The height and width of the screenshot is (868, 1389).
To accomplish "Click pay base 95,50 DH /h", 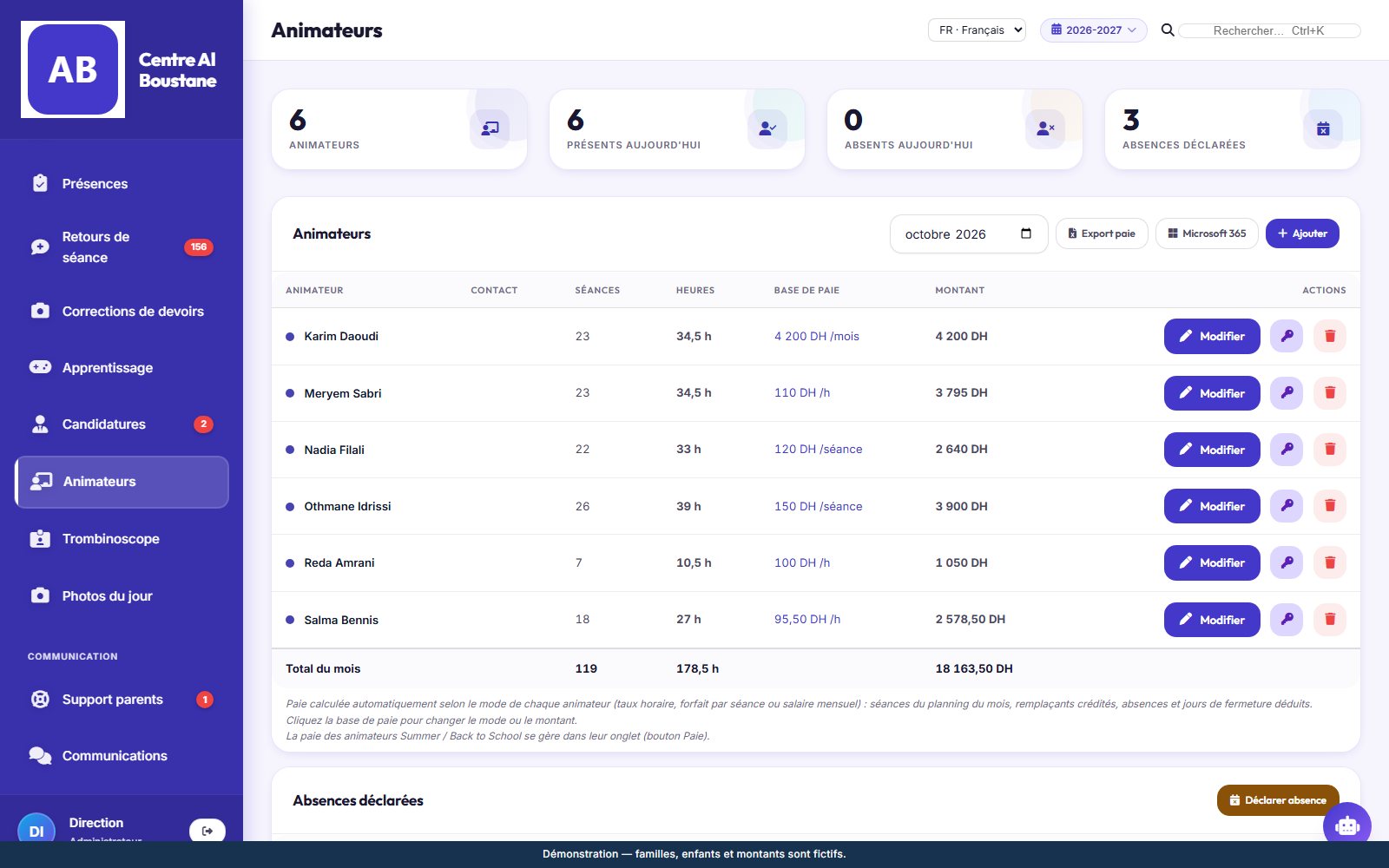I will click(807, 620).
